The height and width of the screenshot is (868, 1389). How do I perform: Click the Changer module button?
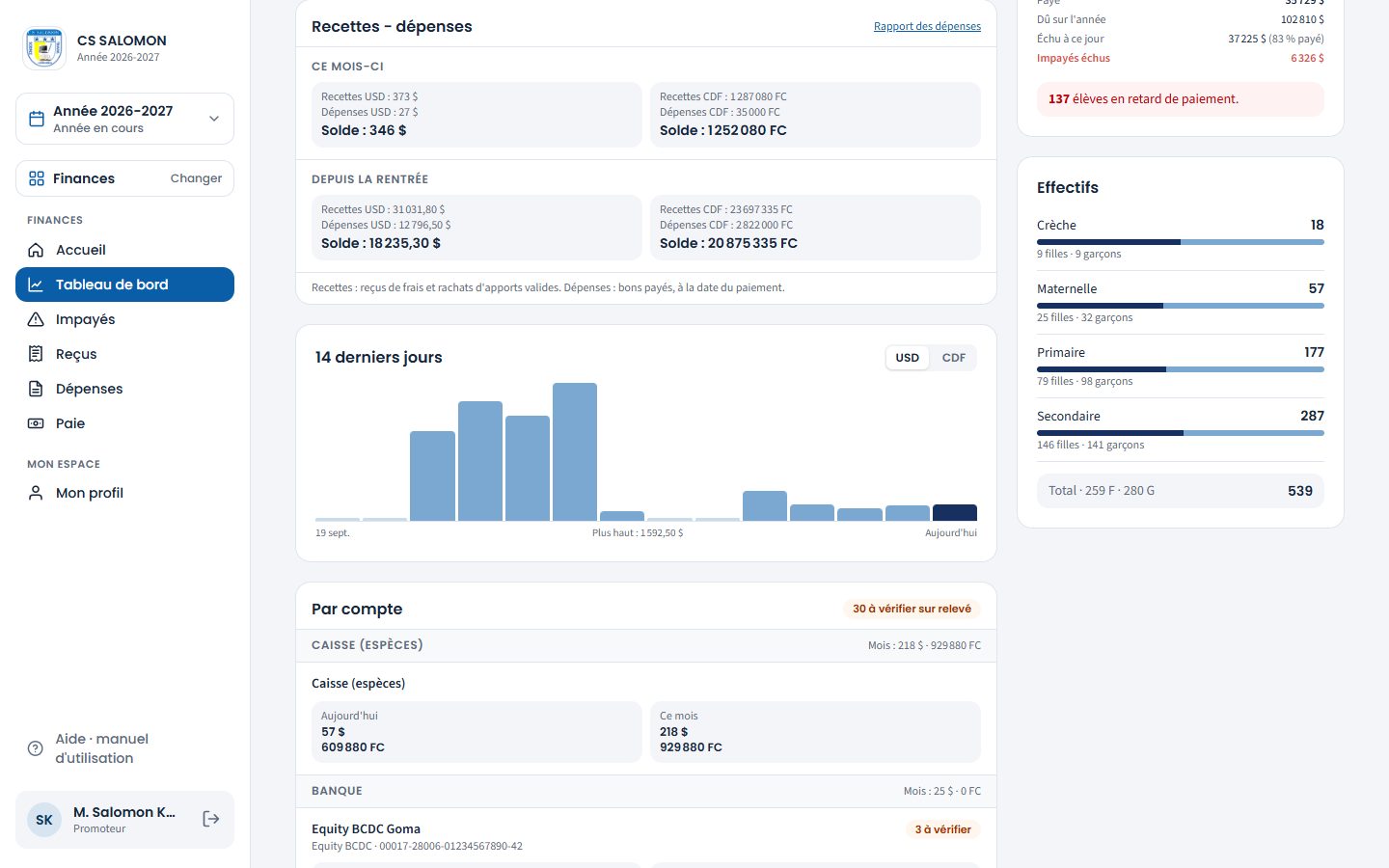196,178
